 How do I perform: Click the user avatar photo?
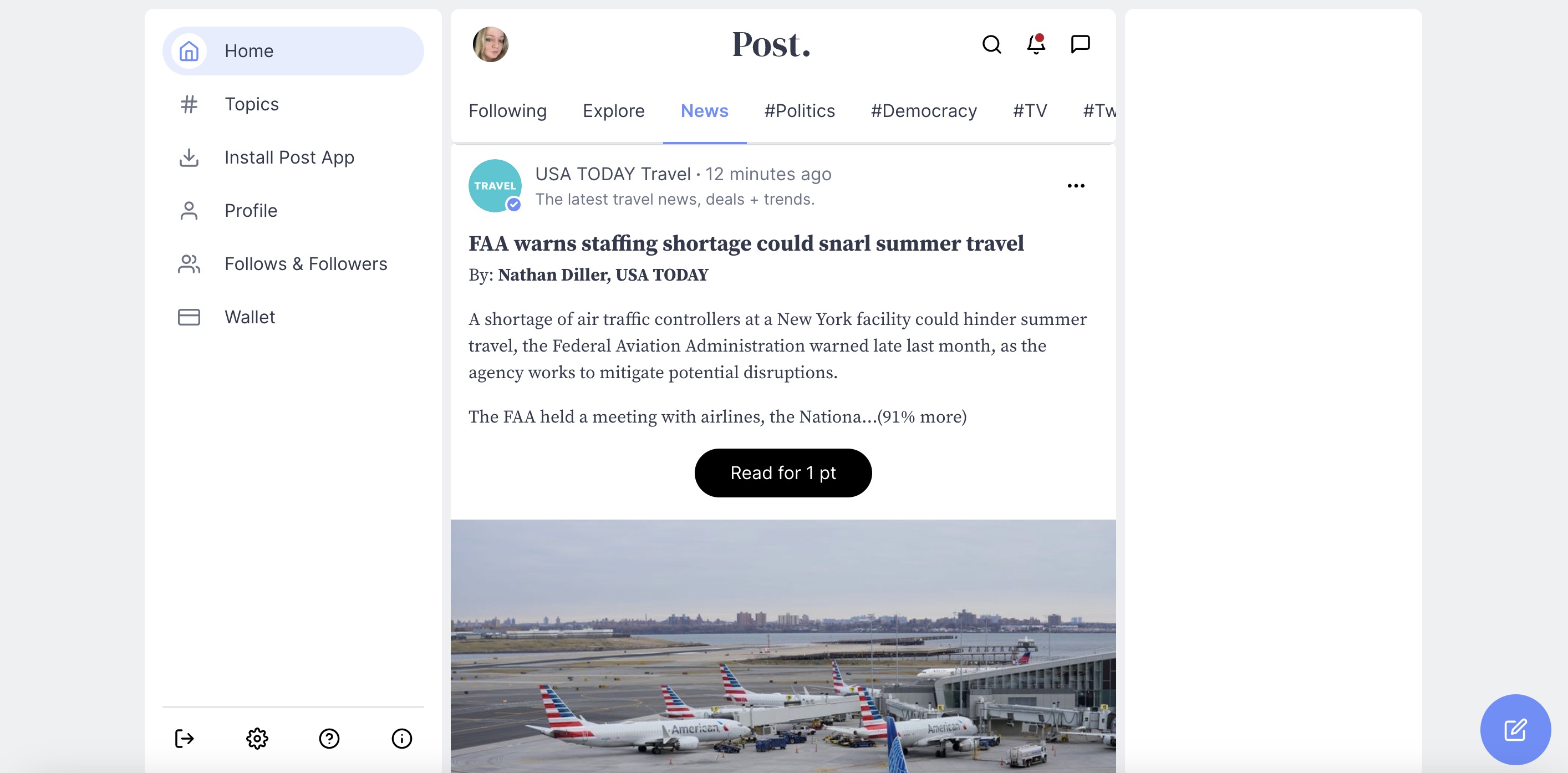pos(491,44)
